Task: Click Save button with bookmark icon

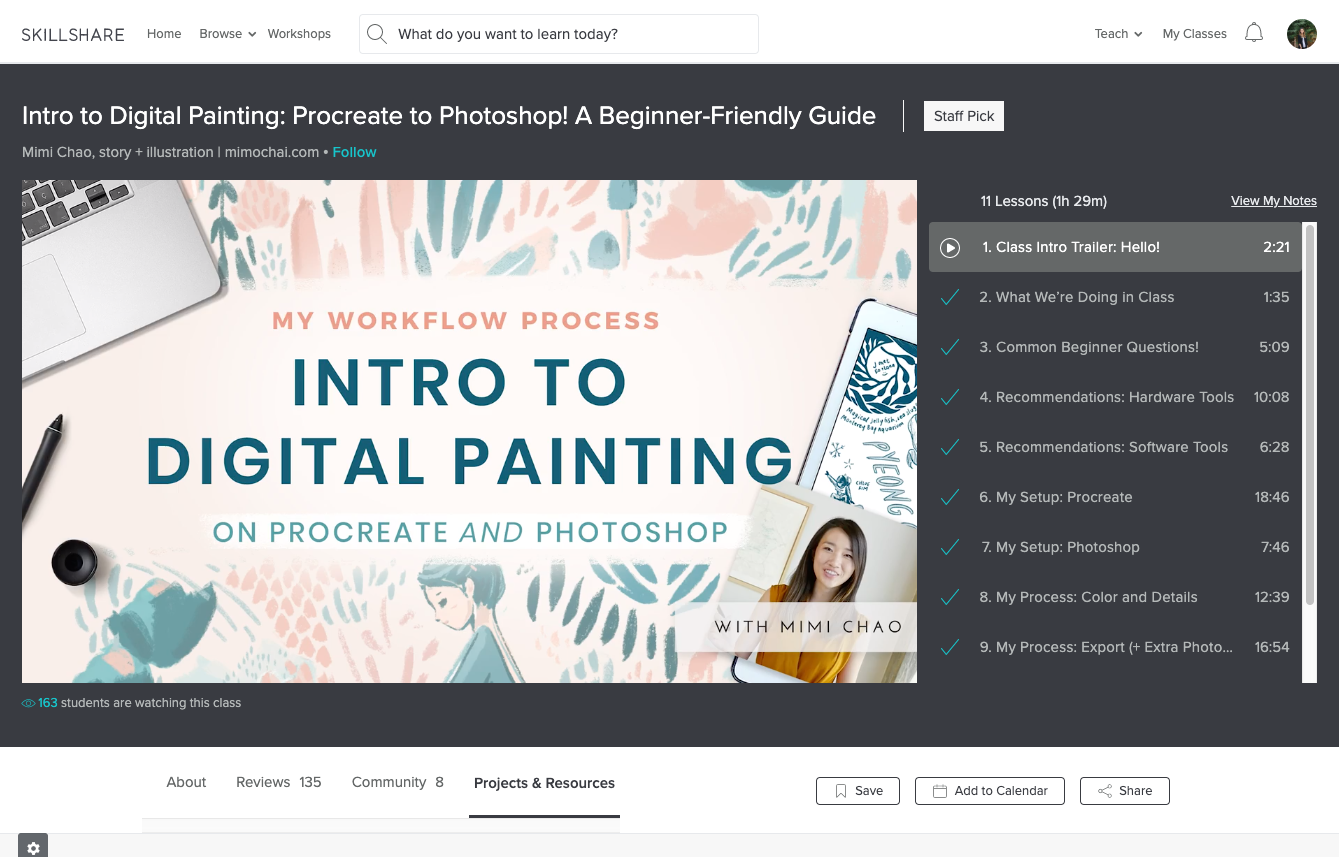Action: [x=858, y=791]
